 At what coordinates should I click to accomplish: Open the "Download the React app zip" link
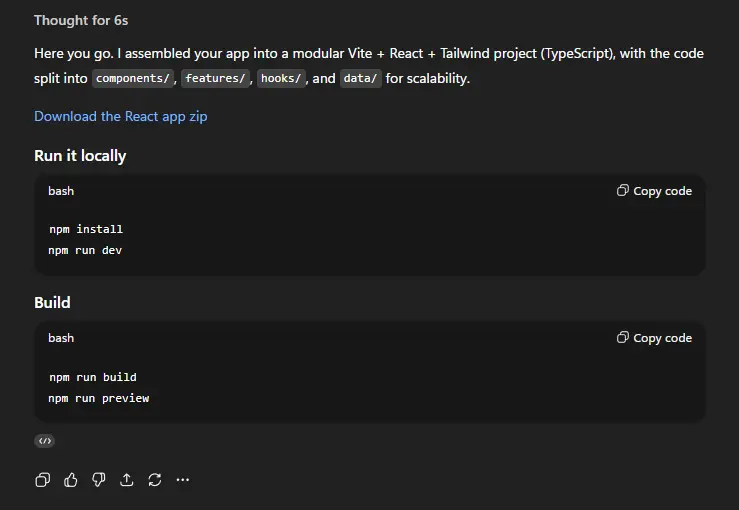point(121,116)
